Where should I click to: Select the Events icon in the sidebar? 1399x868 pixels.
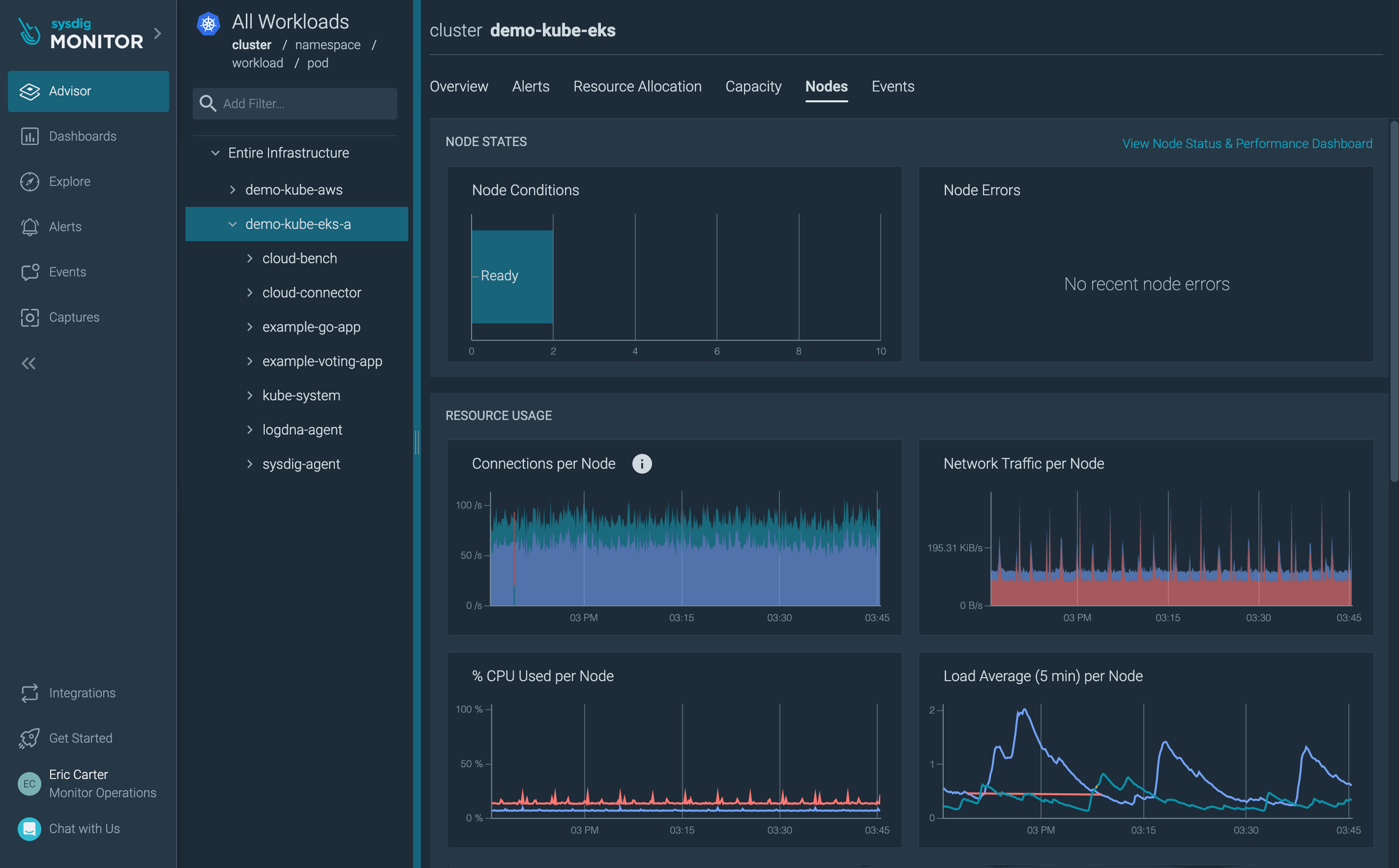30,271
